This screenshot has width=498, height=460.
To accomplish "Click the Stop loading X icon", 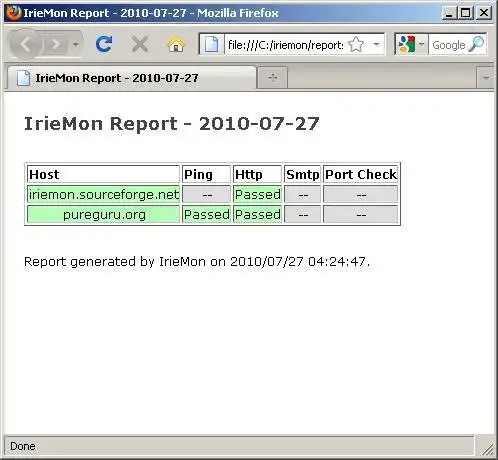I will 140,44.
